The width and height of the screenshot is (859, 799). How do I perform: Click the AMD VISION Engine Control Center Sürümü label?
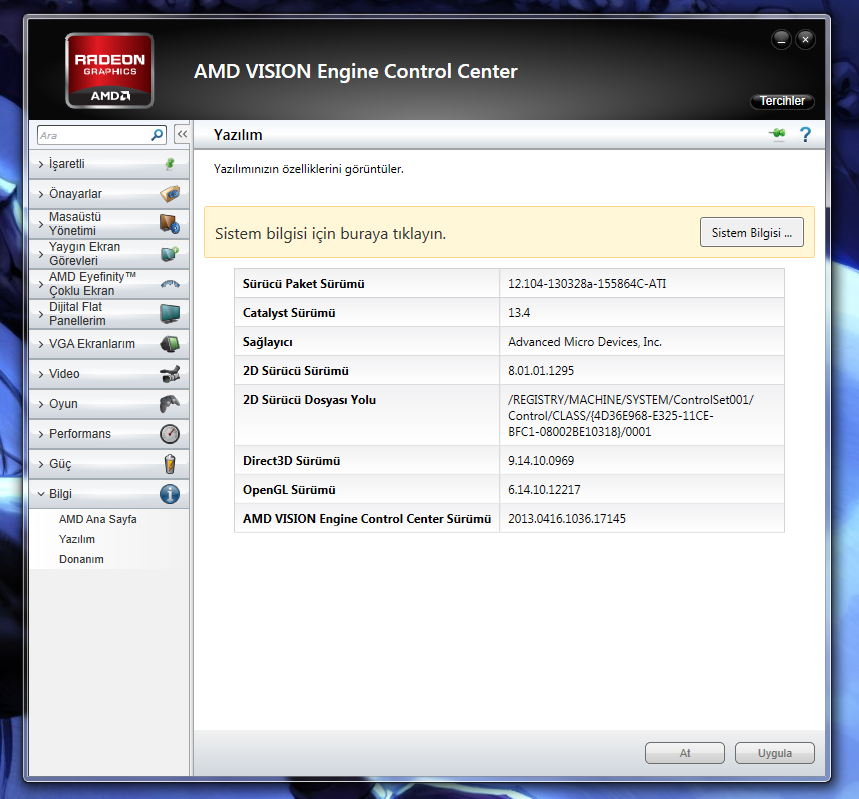click(366, 519)
